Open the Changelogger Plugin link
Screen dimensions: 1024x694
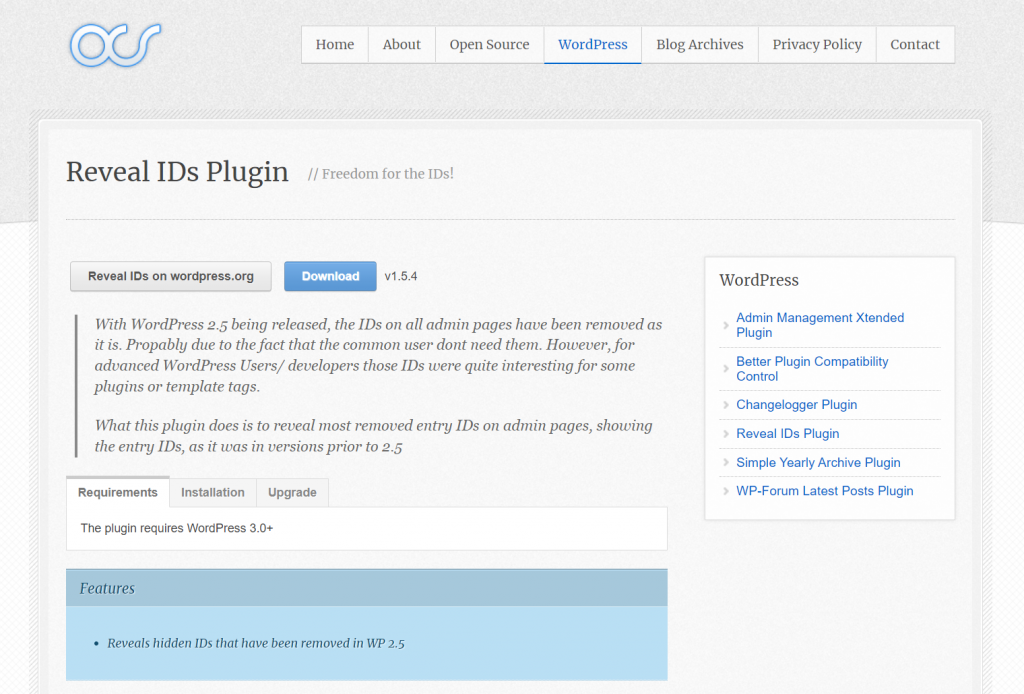click(x=796, y=404)
